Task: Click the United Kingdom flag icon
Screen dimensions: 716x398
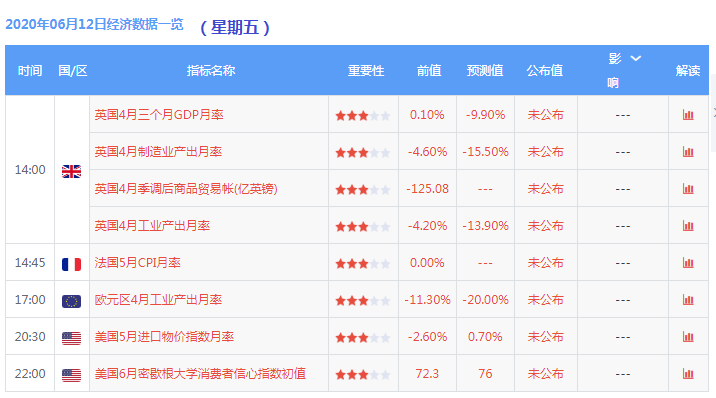Action: click(71, 171)
